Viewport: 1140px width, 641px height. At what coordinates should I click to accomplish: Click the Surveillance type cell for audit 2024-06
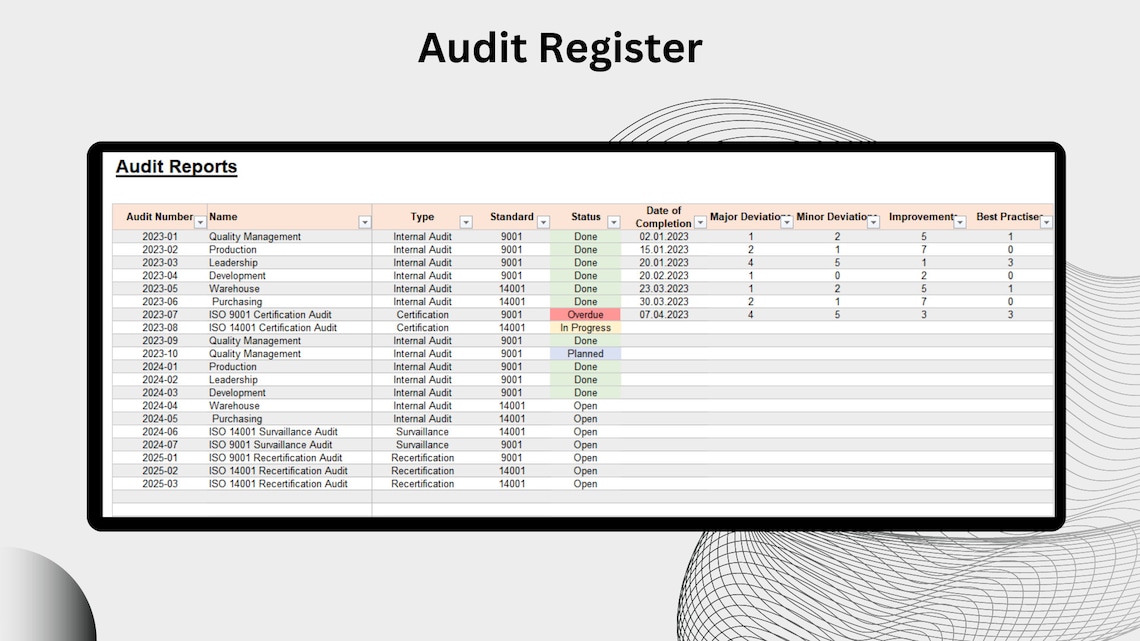[422, 431]
